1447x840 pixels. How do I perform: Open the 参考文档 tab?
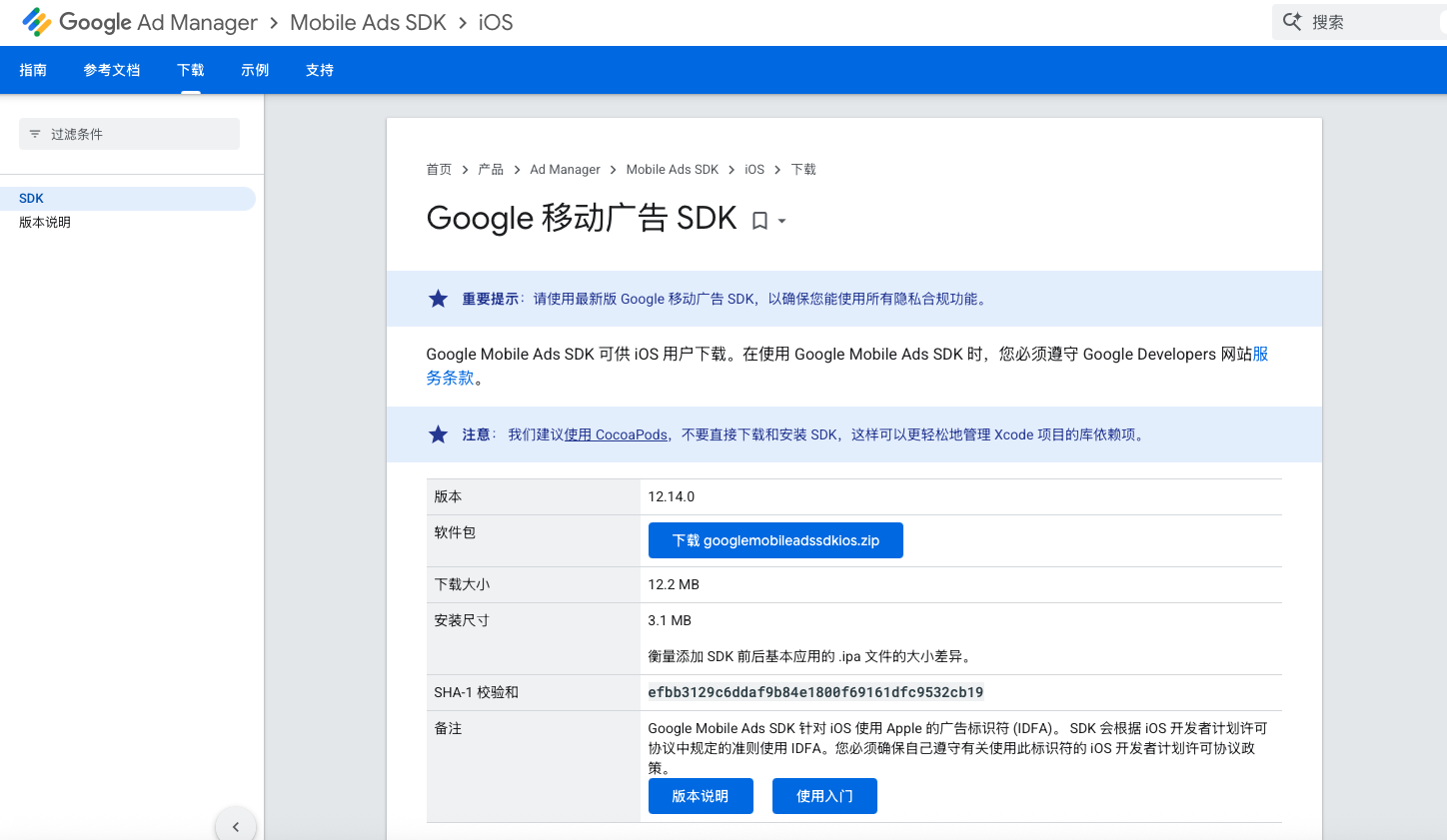tap(112, 70)
